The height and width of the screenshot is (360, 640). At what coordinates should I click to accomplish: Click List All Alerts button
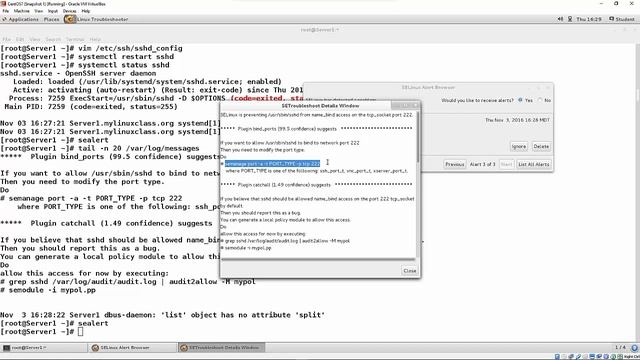pos(533,164)
